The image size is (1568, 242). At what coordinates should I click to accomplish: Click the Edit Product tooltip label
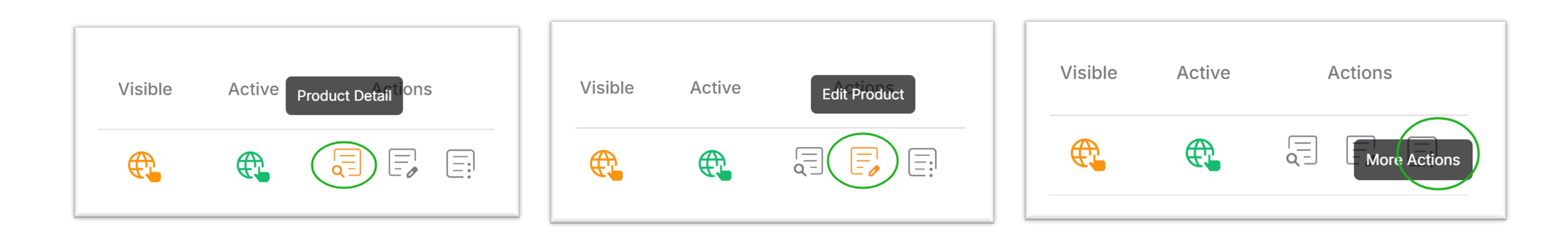pyautogui.click(x=862, y=94)
